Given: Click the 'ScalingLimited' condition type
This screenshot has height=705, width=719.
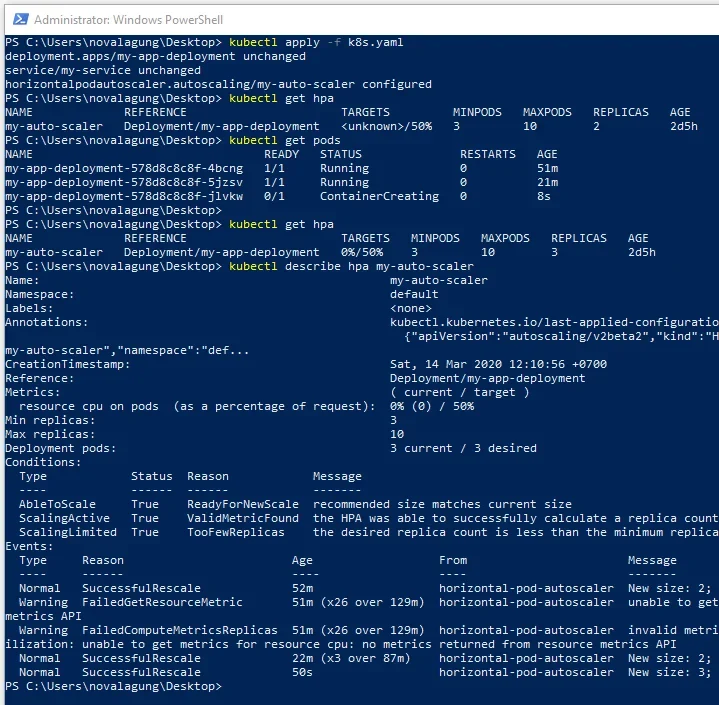Looking at the screenshot, I should tap(67, 533).
